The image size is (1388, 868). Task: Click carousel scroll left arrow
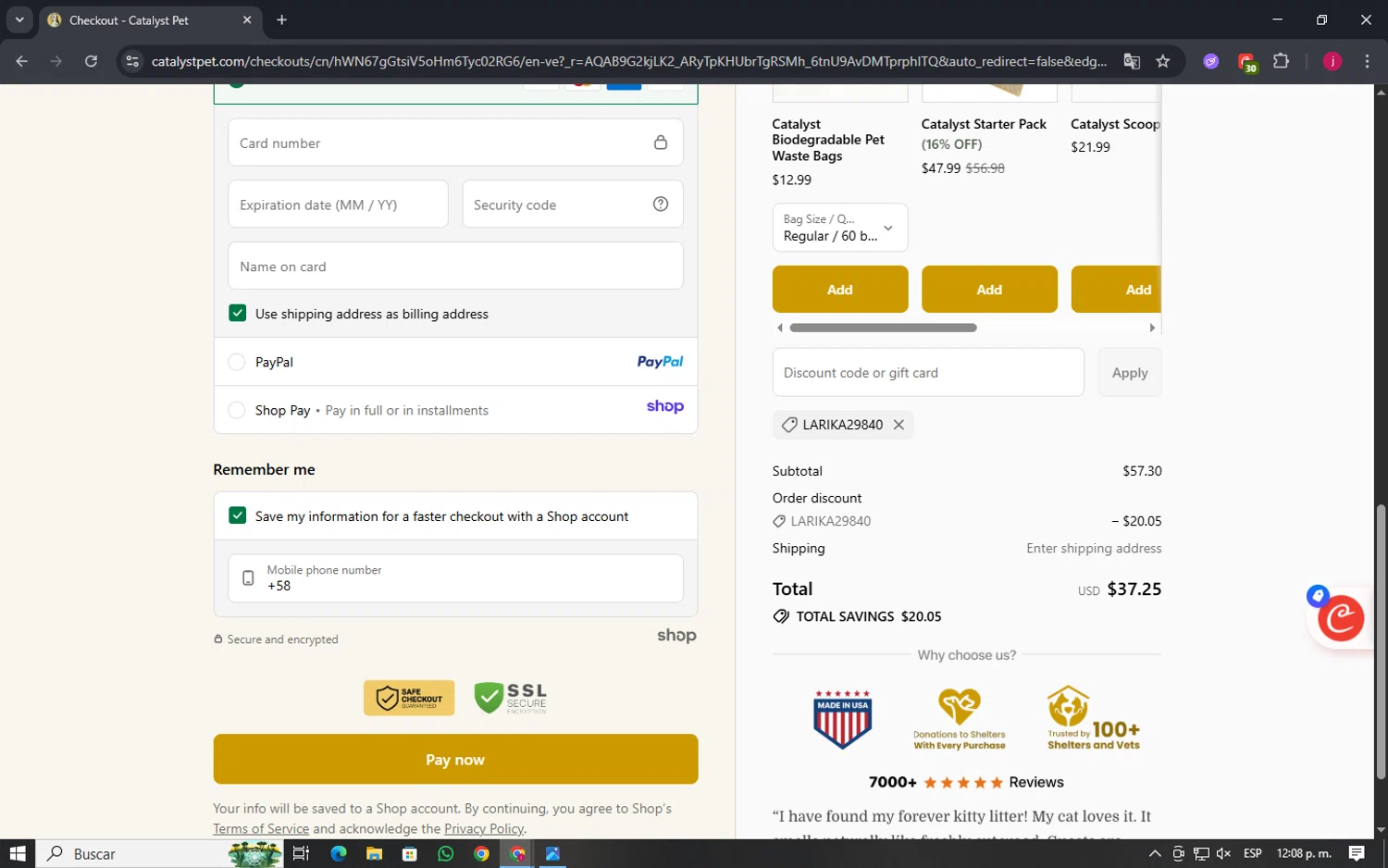point(780,328)
